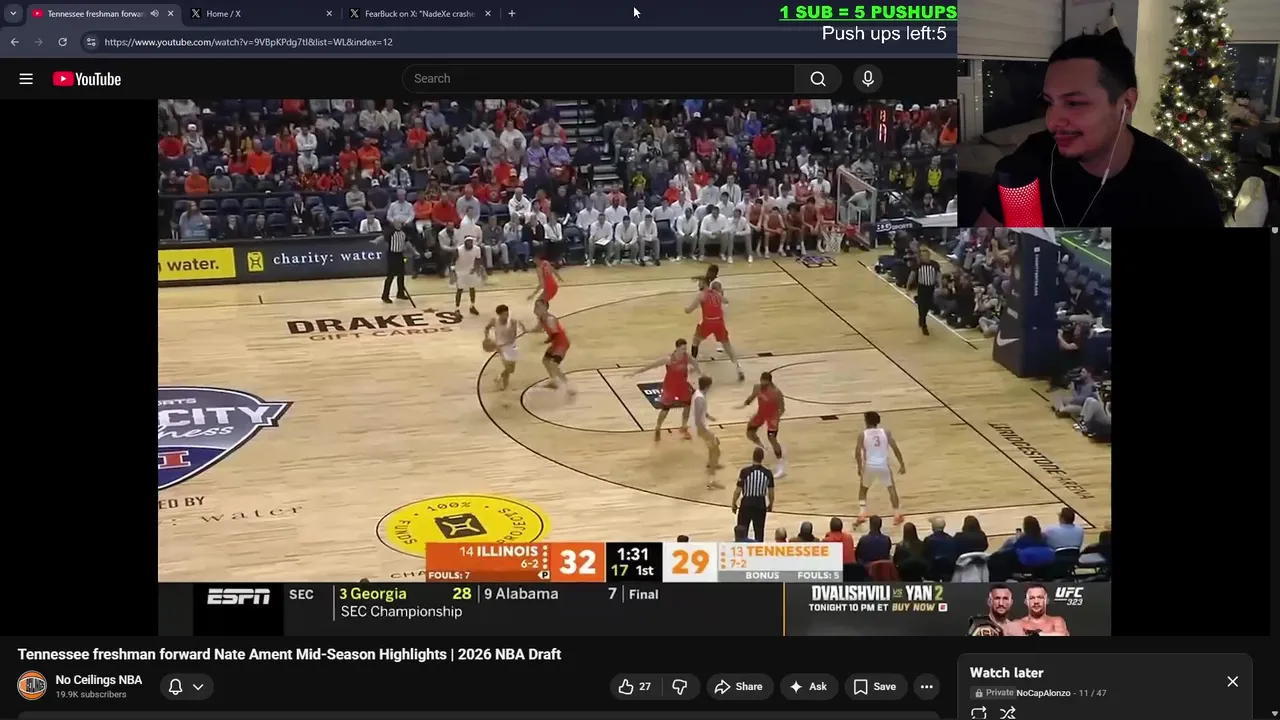Select the YouTube URL in address bar
Image resolution: width=1280 pixels, height=720 pixels.
pyautogui.click(x=248, y=42)
